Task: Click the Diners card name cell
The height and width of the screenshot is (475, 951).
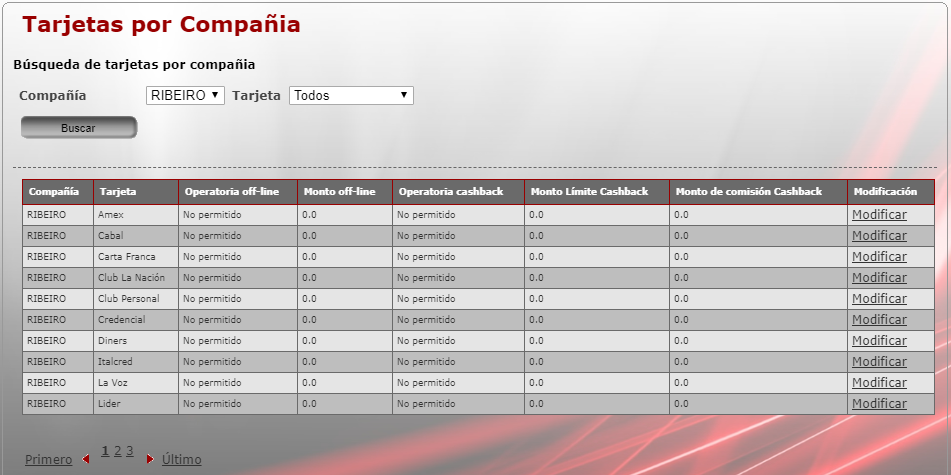Action: 136,341
